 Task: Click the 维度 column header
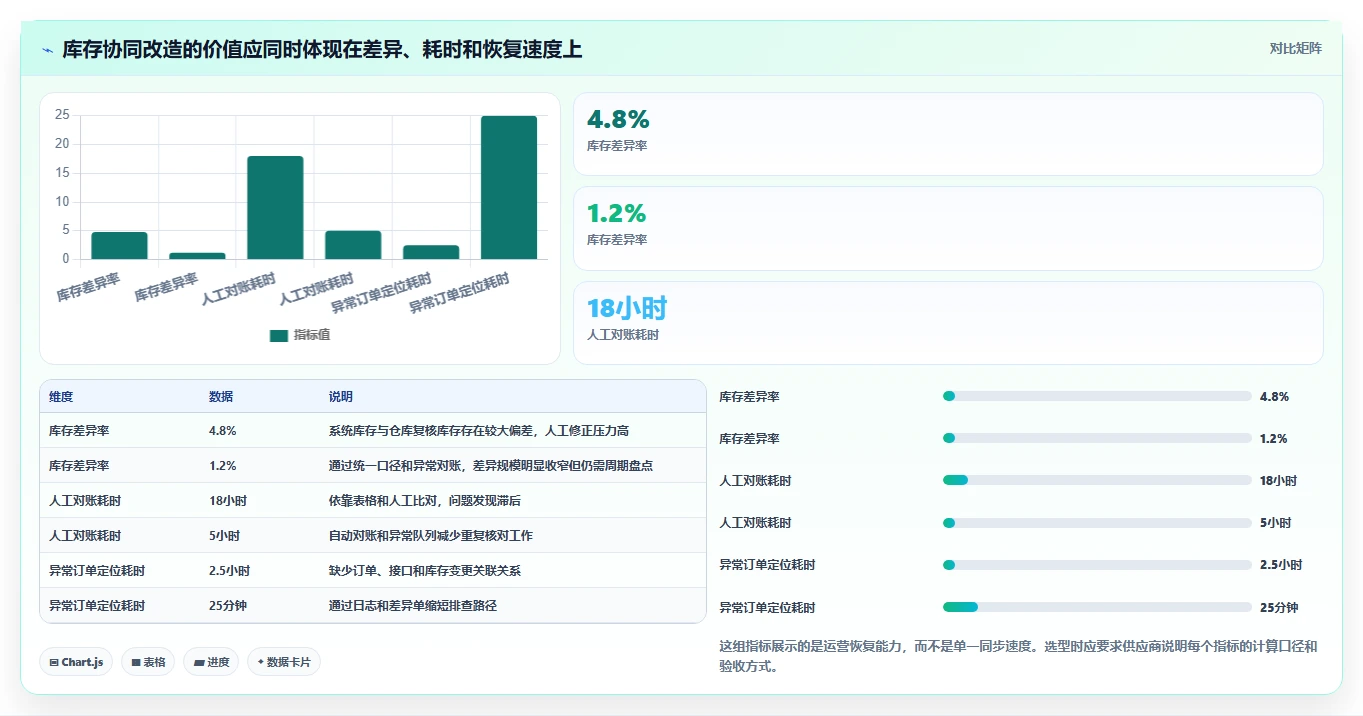[x=61, y=397]
